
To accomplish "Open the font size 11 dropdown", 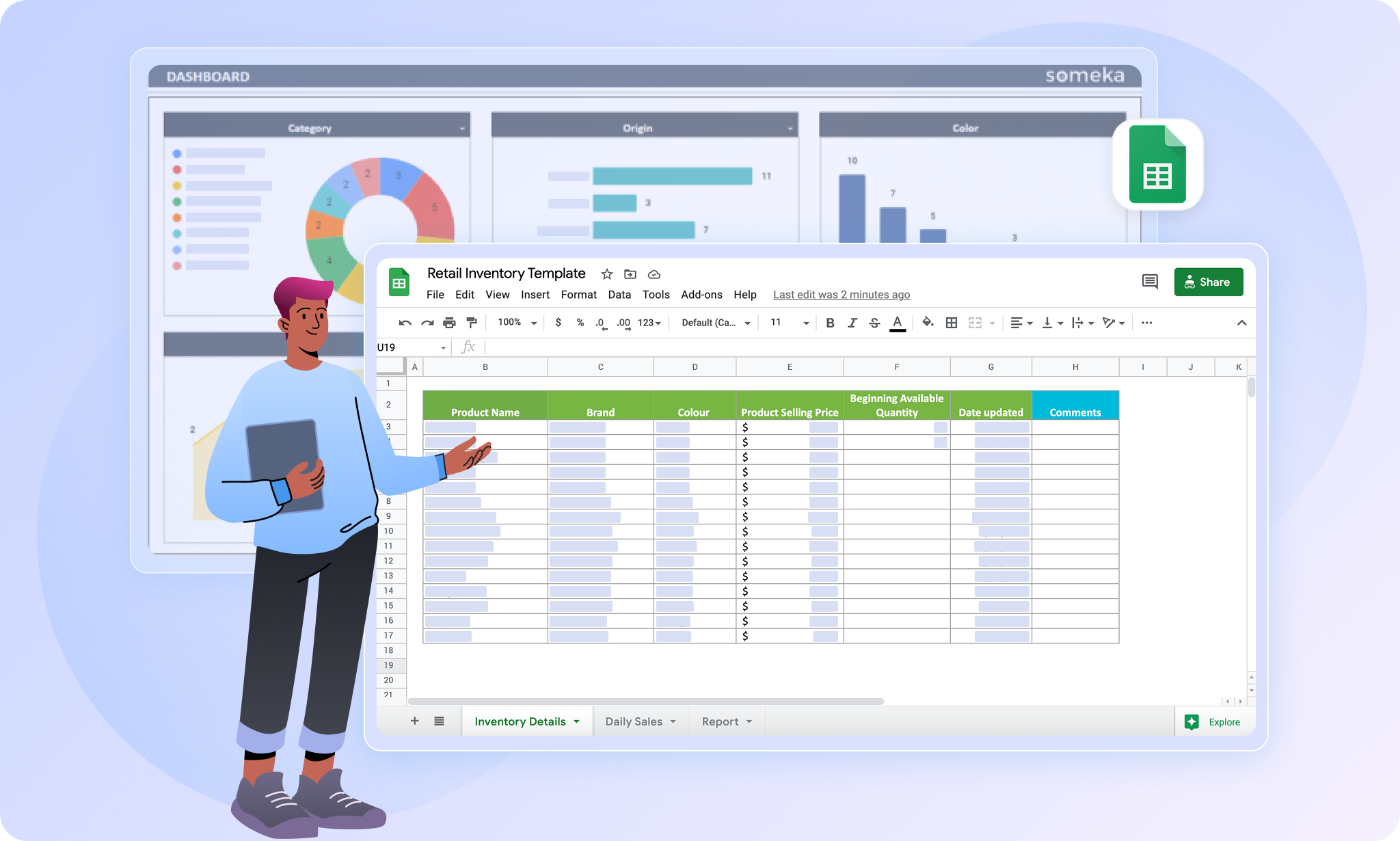I will tap(789, 323).
